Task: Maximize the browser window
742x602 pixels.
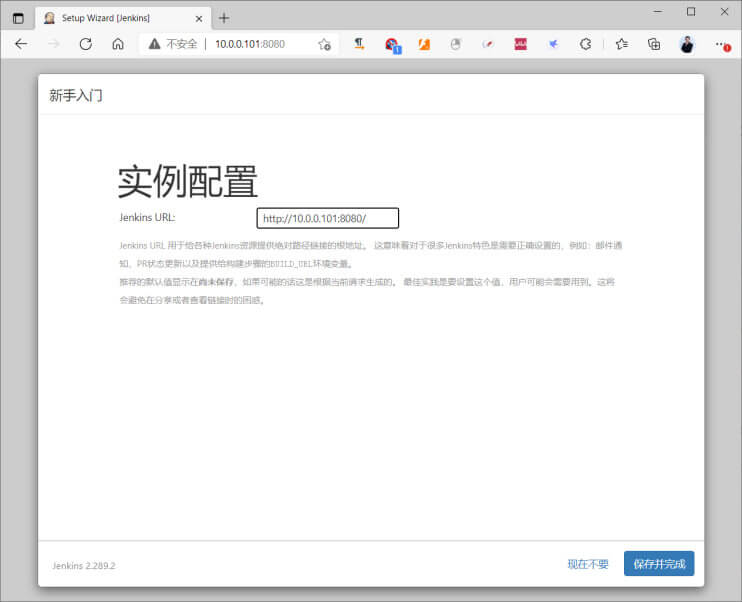Action: click(691, 12)
